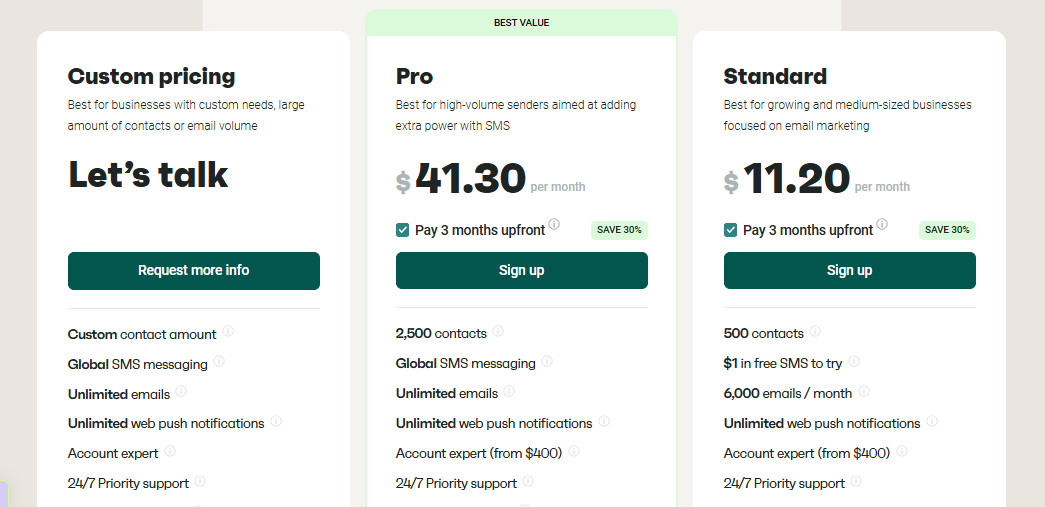Click Pro plan Account expert (from $400) text
This screenshot has width=1045, height=507.
pos(479,454)
